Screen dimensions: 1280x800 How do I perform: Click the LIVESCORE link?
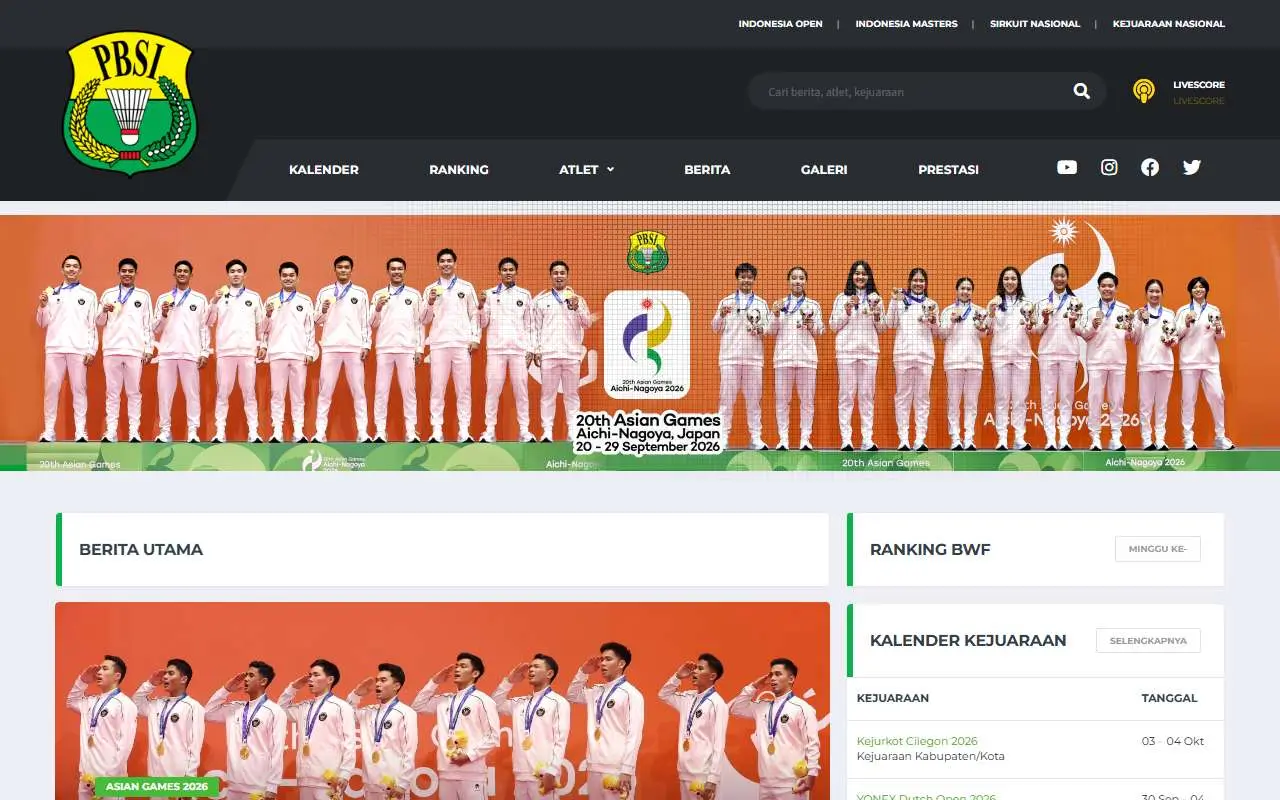pos(1199,85)
